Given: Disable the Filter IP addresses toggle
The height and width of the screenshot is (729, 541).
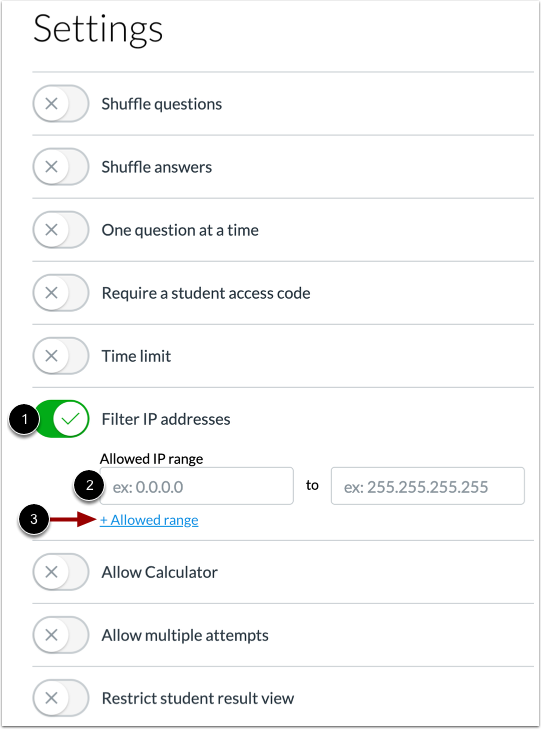Looking at the screenshot, I should 61,419.
